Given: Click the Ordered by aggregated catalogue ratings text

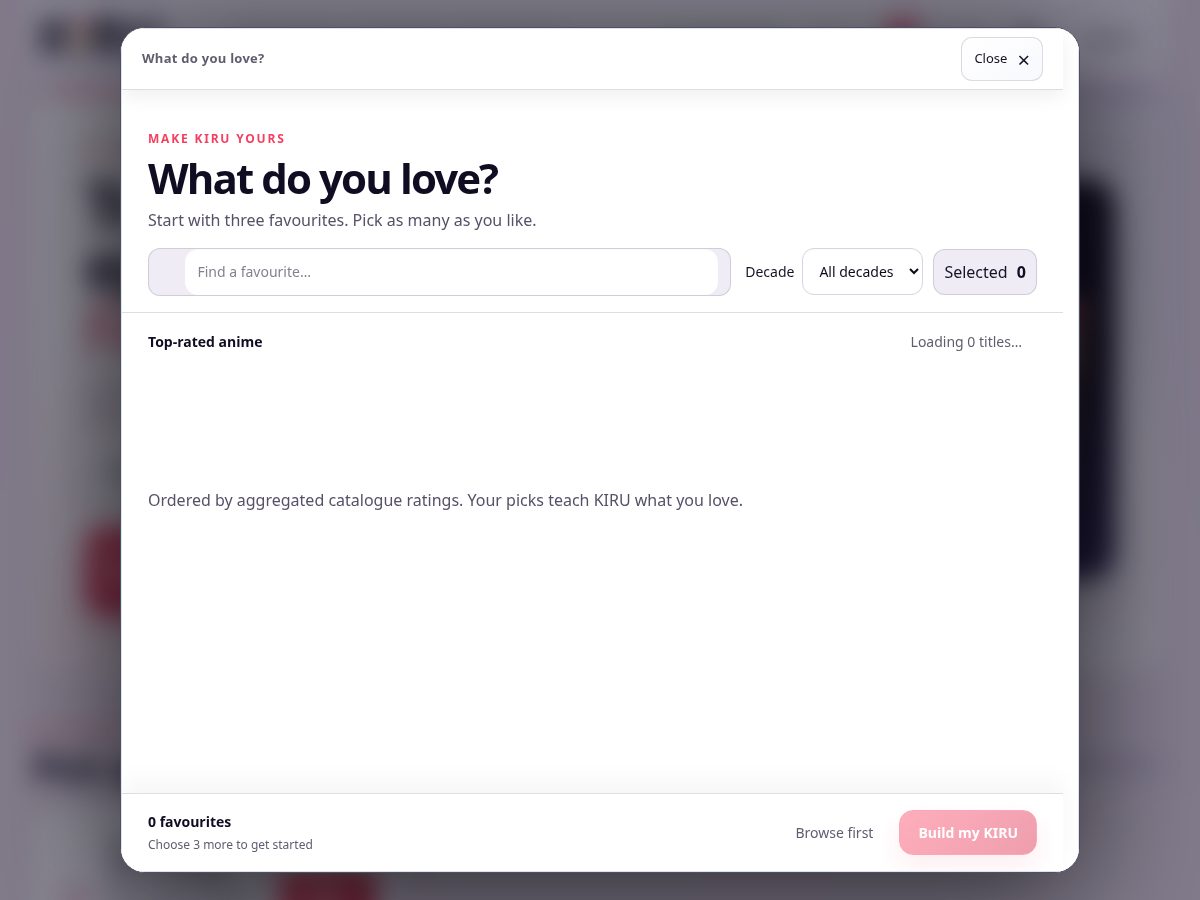Looking at the screenshot, I should (x=445, y=500).
